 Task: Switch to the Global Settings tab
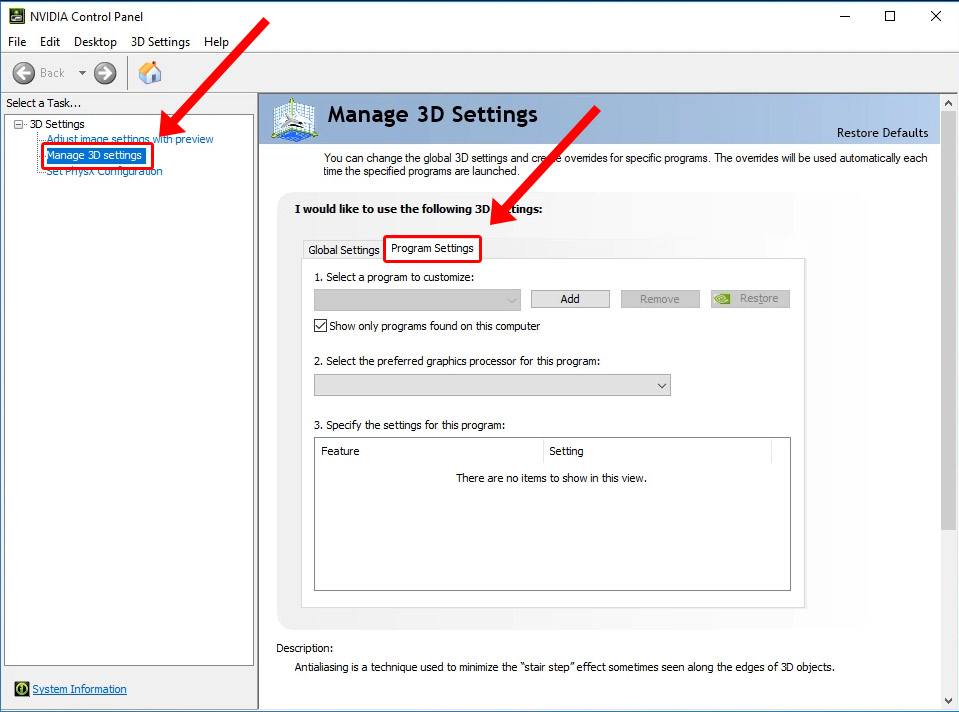tap(343, 250)
